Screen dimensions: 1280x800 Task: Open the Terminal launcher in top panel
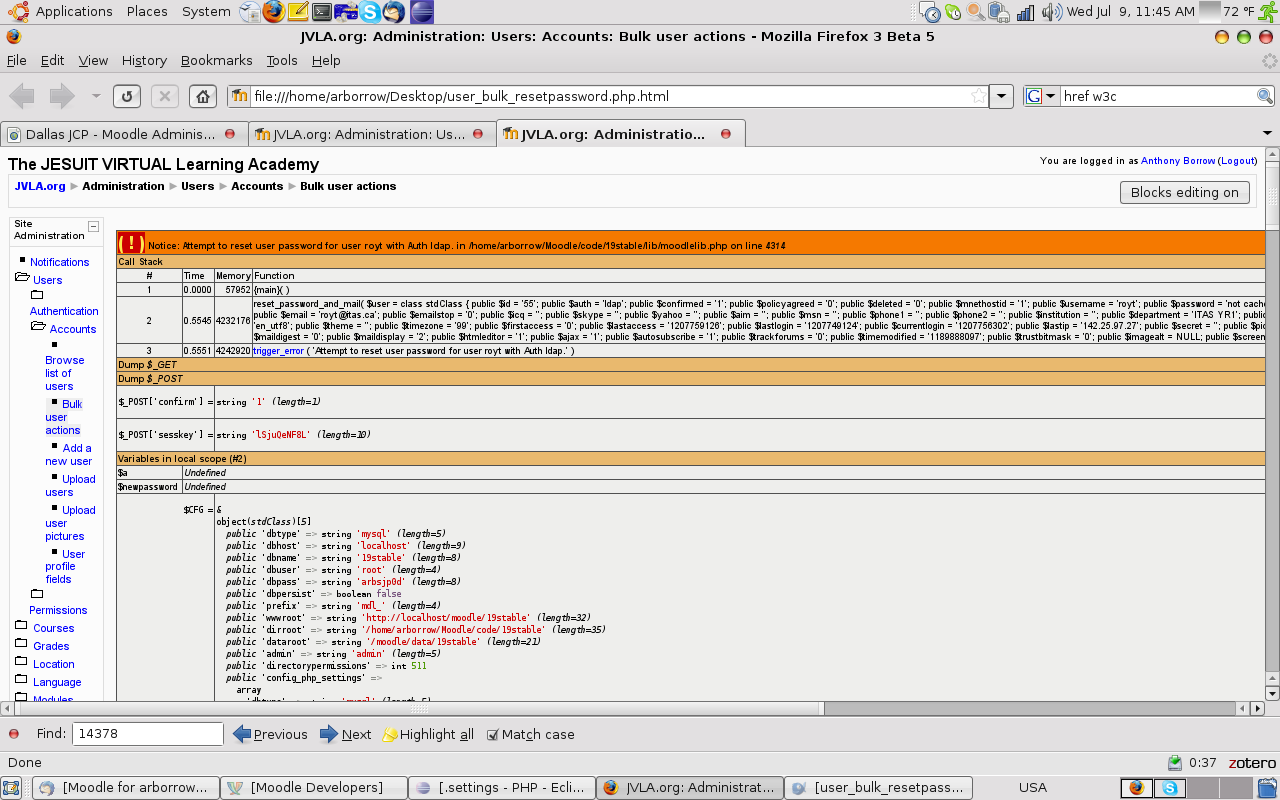[x=322, y=12]
